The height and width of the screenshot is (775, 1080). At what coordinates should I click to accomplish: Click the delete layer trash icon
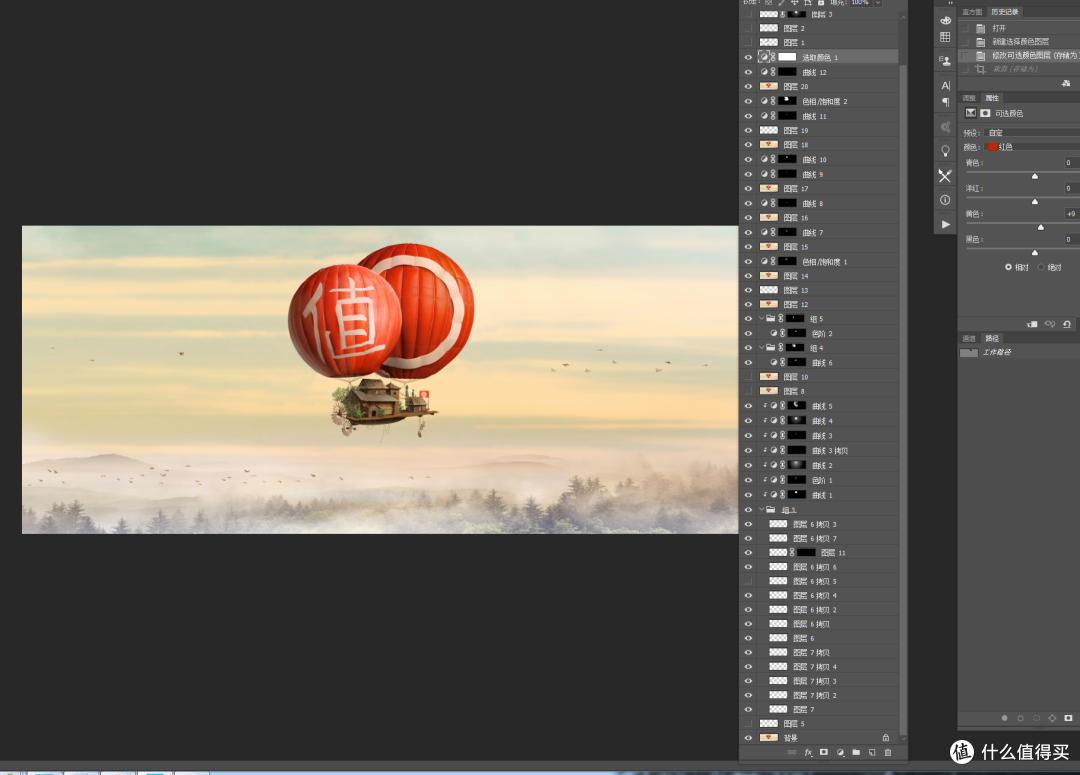[x=888, y=752]
